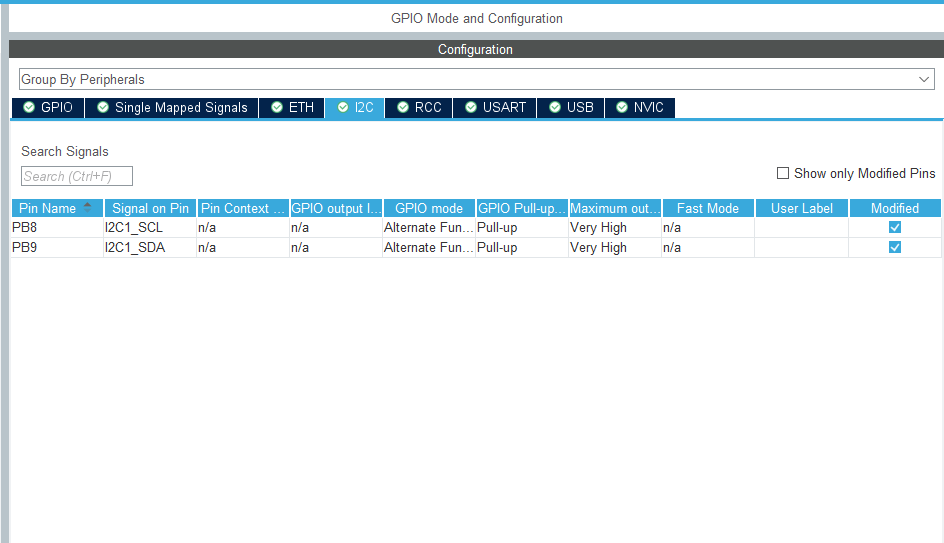Click the sort arrow on Pin Name
944x543 pixels.
pyautogui.click(x=87, y=207)
